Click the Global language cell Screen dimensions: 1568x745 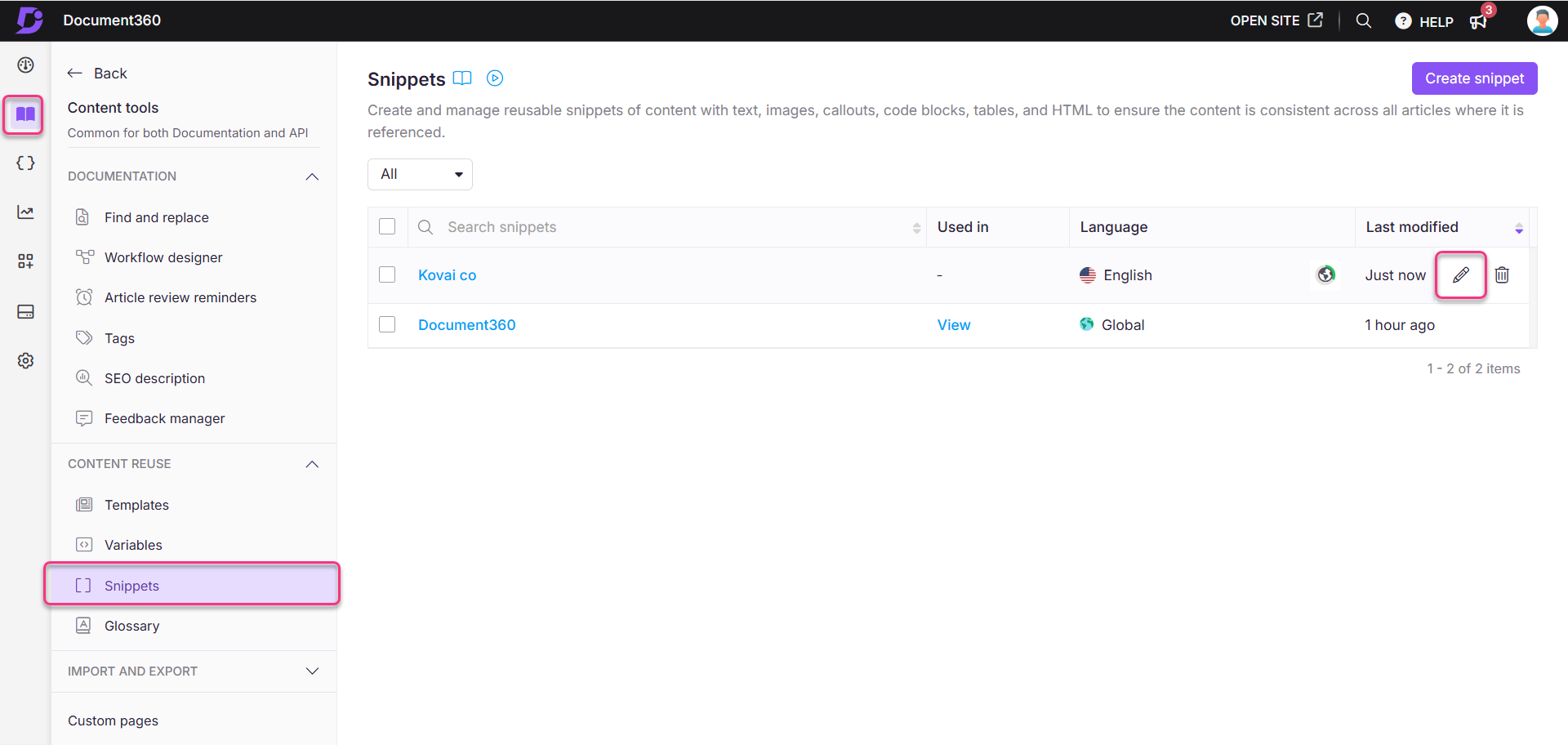pos(1111,325)
